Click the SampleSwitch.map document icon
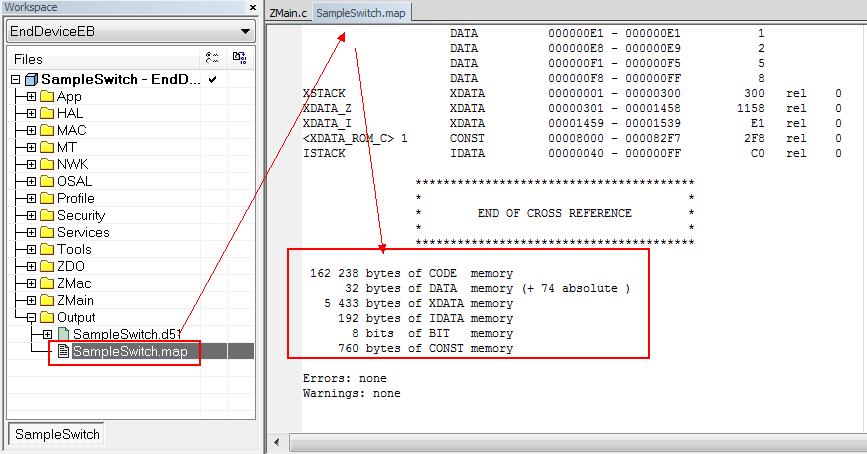The height and width of the screenshot is (454, 867). pyautogui.click(x=64, y=351)
